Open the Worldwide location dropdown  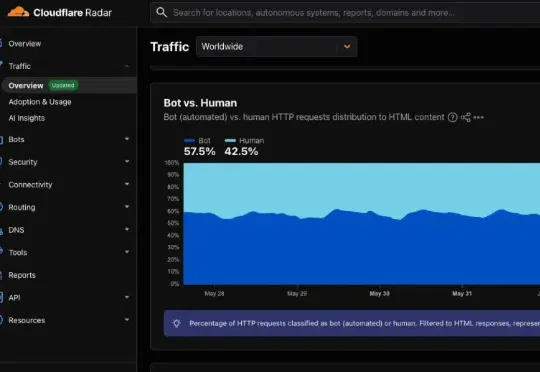coord(277,46)
